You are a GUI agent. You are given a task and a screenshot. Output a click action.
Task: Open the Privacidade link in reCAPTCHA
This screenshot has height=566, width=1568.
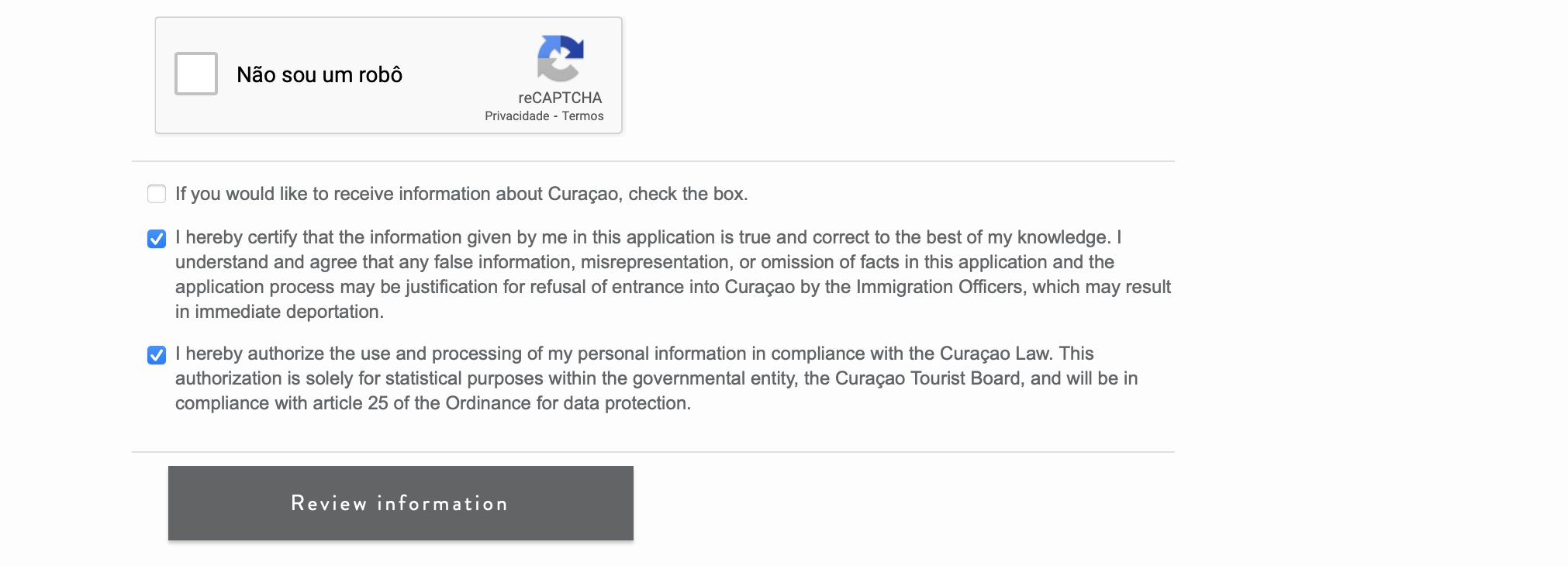[517, 116]
